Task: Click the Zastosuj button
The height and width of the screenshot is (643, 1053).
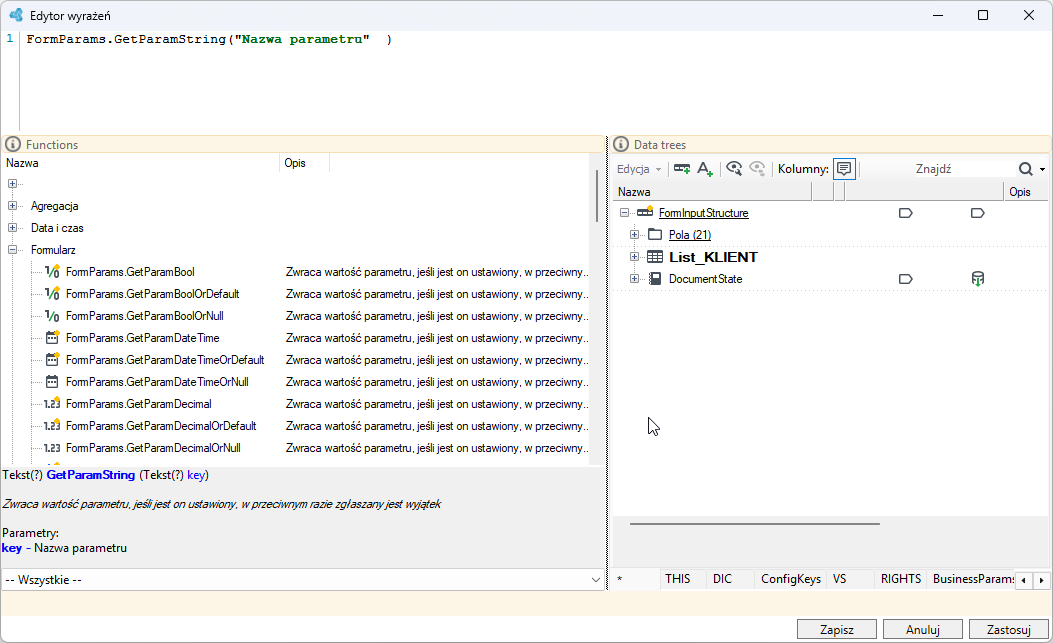Action: click(1009, 630)
